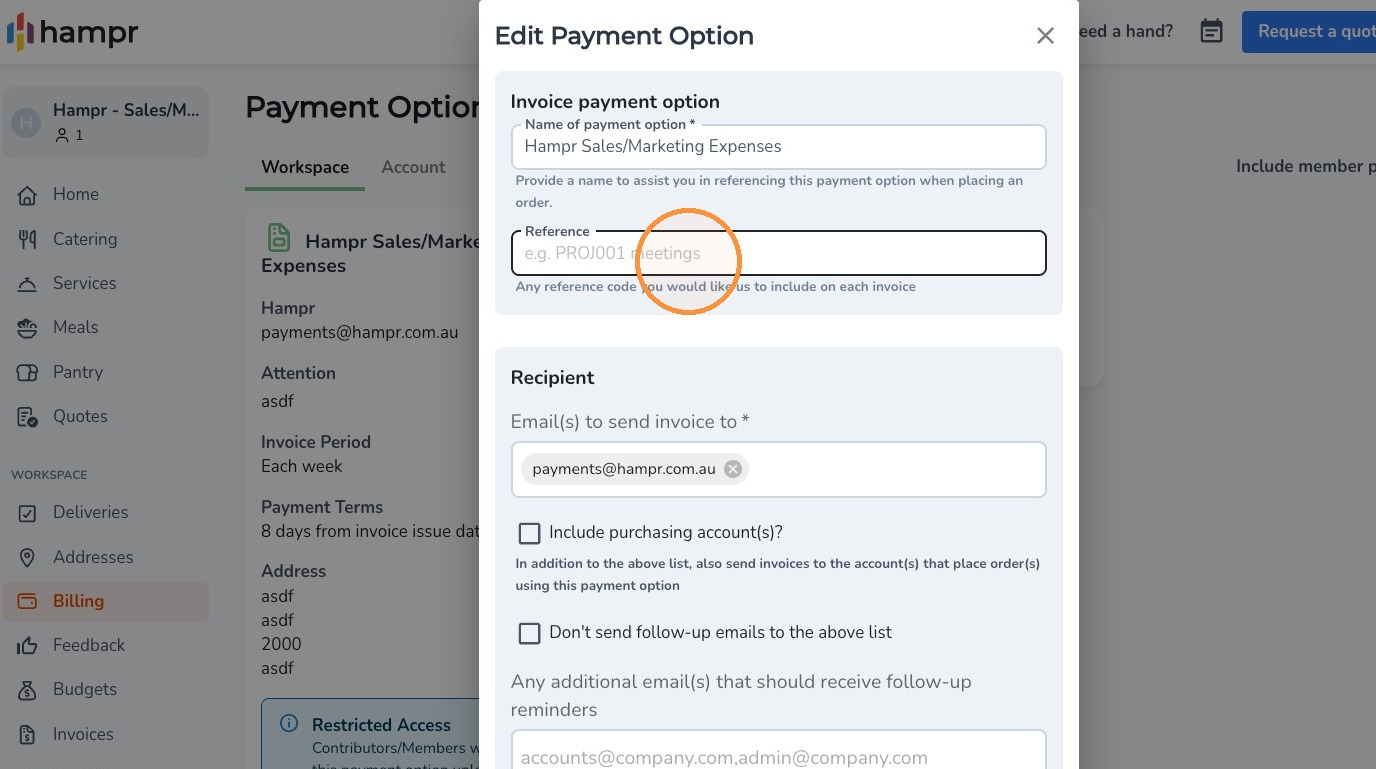Click the Name of payment option field
1376x769 pixels.
tap(778, 146)
